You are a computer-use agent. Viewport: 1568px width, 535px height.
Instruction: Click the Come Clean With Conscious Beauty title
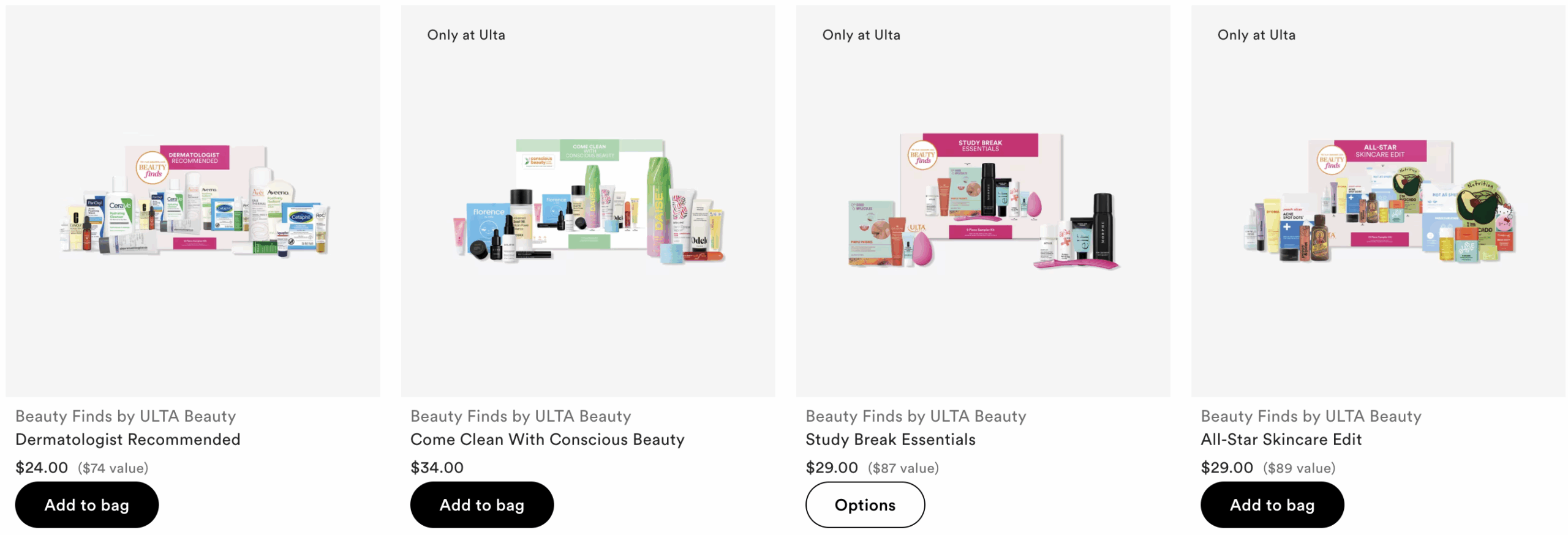[548, 440]
